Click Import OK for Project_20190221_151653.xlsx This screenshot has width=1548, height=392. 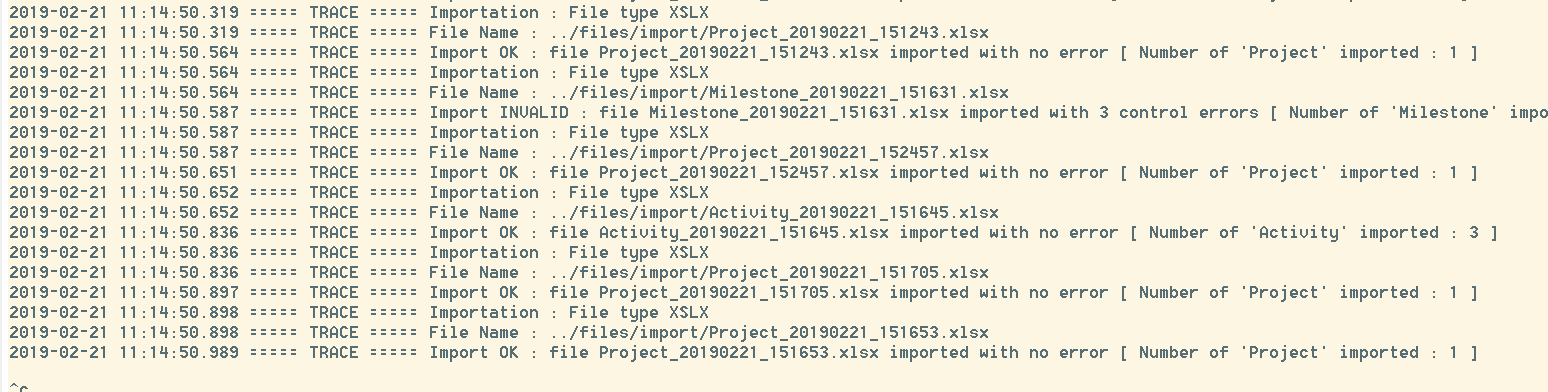coord(474,352)
